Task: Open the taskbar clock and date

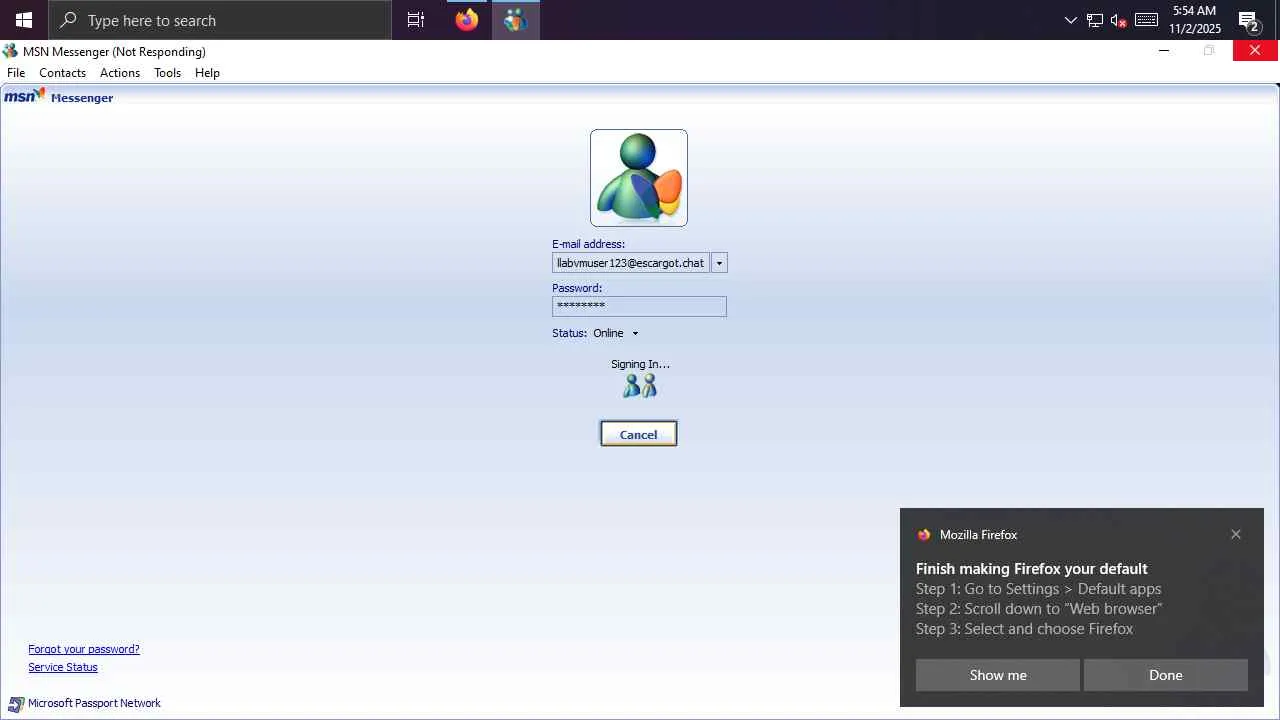Action: click(x=1195, y=20)
